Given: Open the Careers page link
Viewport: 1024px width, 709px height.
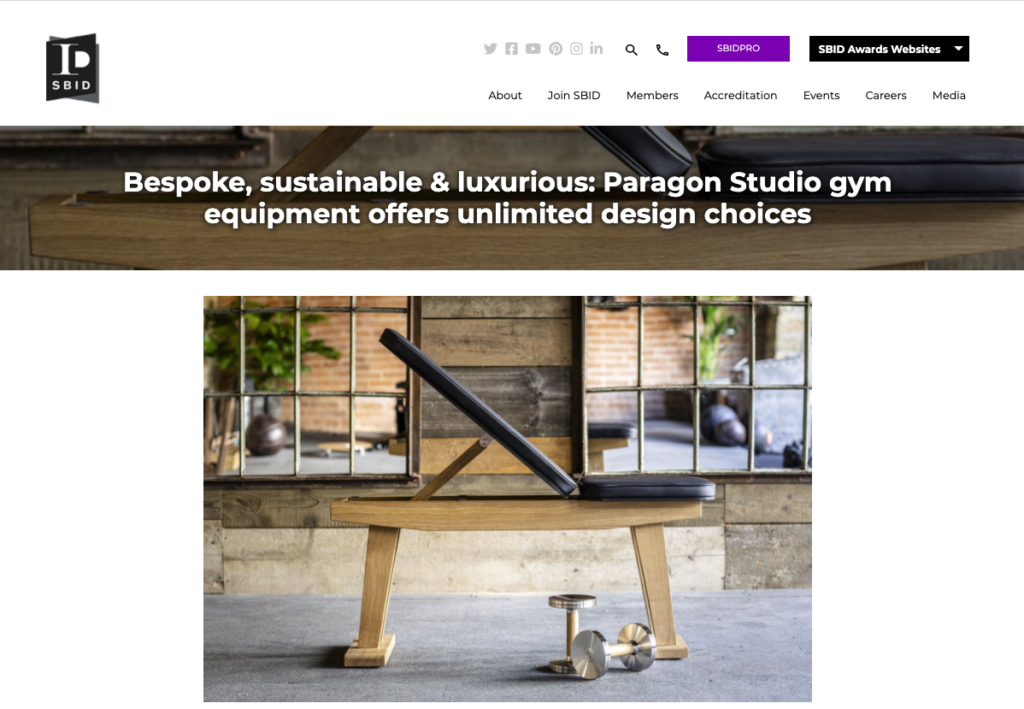Looking at the screenshot, I should (x=886, y=95).
